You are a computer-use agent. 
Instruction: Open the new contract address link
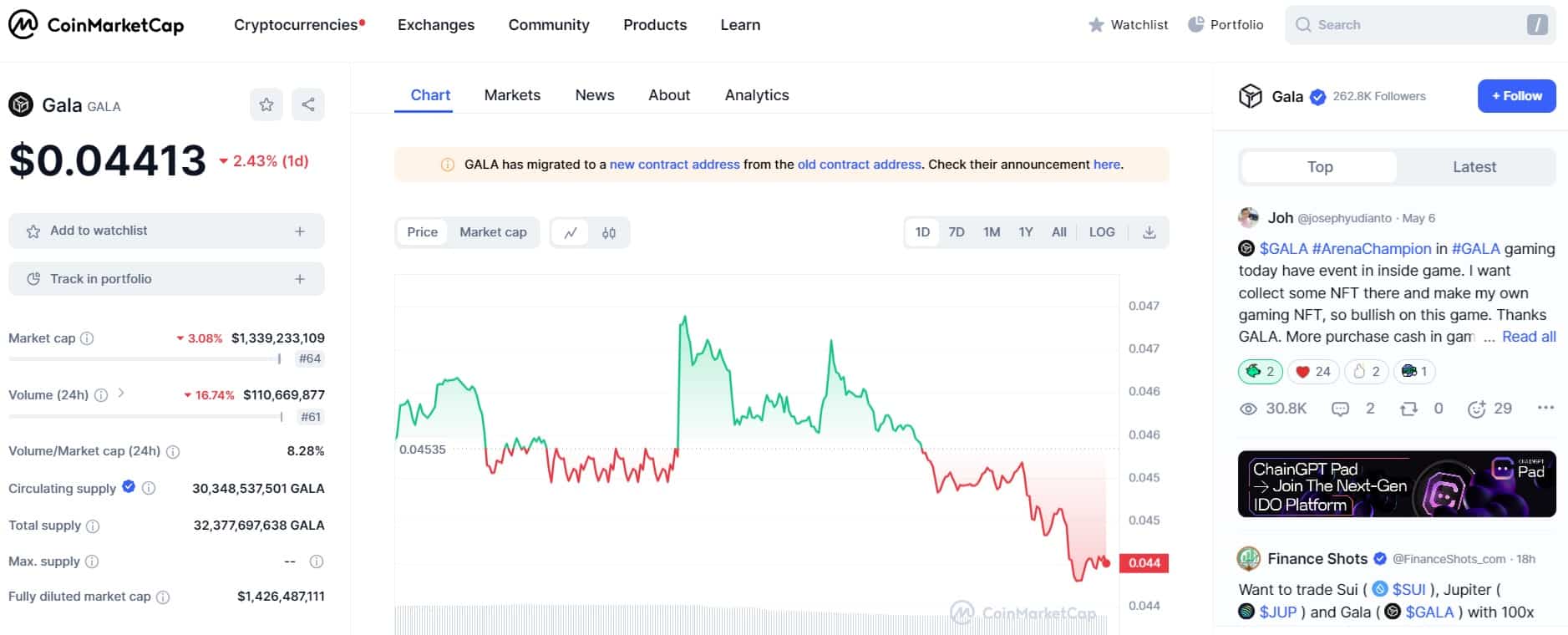(674, 165)
